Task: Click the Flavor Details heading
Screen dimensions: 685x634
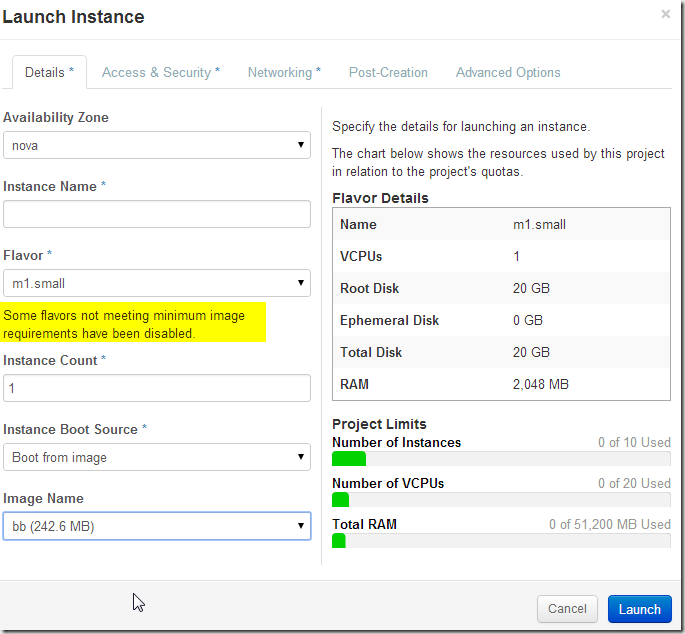Action: tap(380, 198)
